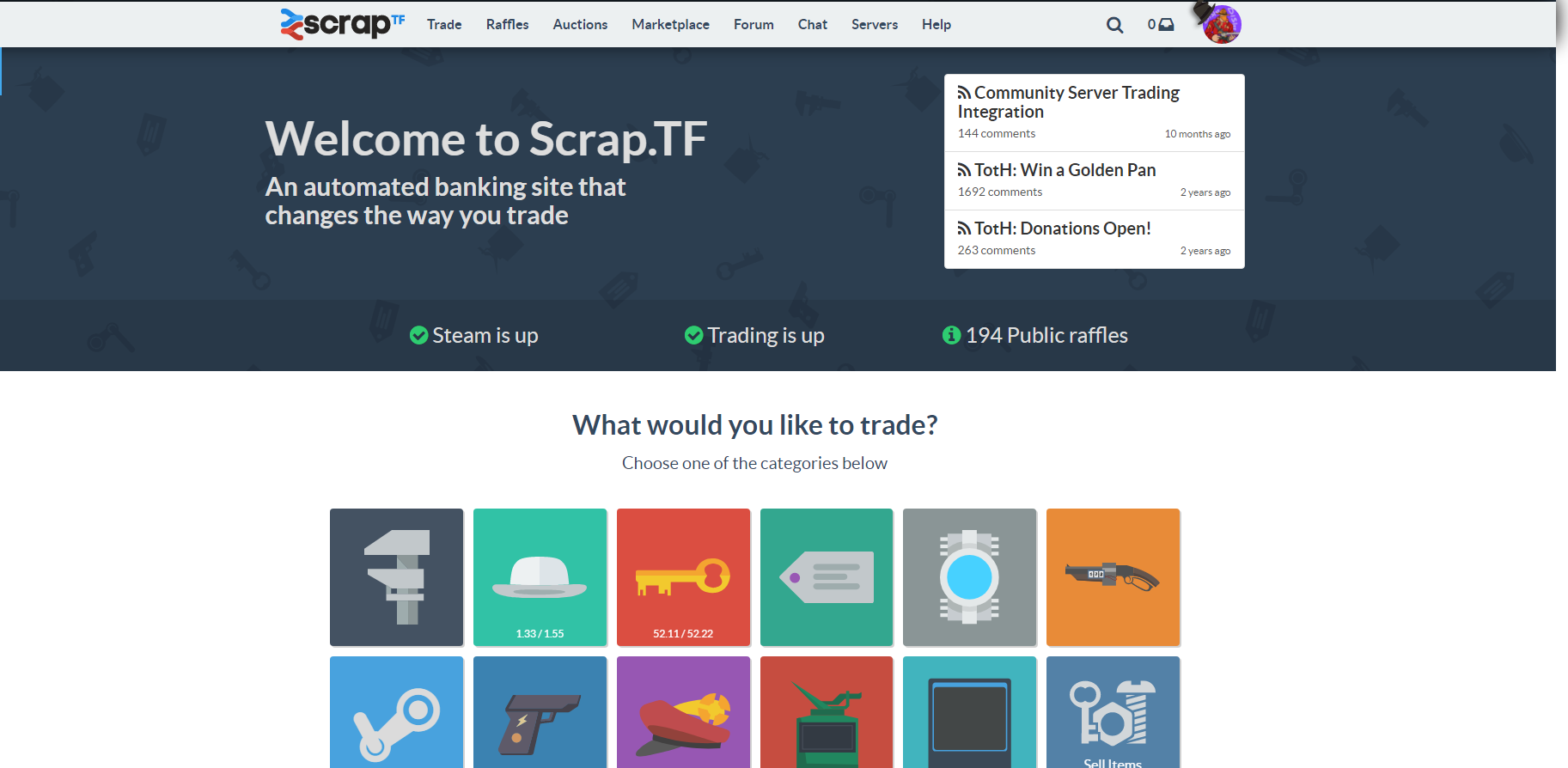1568x768 pixels.
Task: Open the Raffles menu
Action: coord(508,25)
